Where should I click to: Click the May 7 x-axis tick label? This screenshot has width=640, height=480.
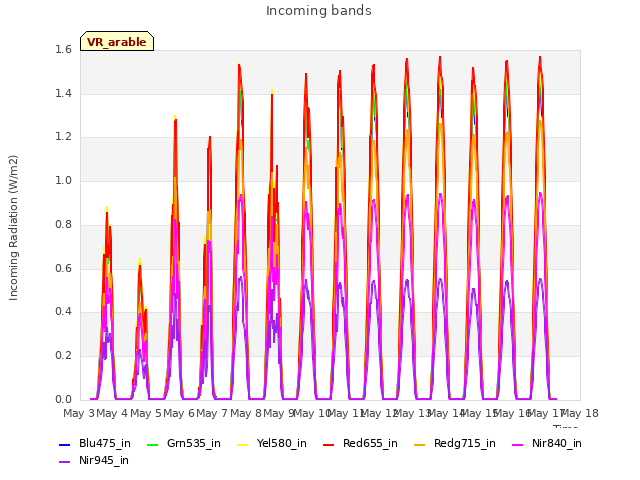tap(212, 413)
